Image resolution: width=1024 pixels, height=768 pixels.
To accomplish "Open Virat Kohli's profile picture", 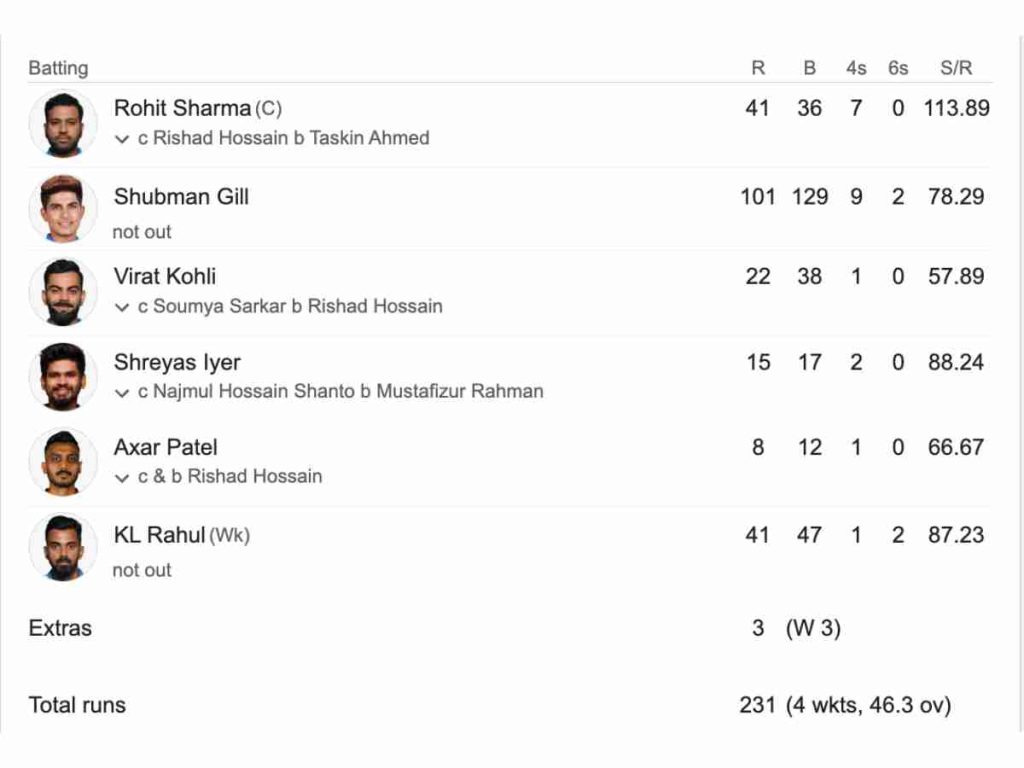I will [x=63, y=292].
